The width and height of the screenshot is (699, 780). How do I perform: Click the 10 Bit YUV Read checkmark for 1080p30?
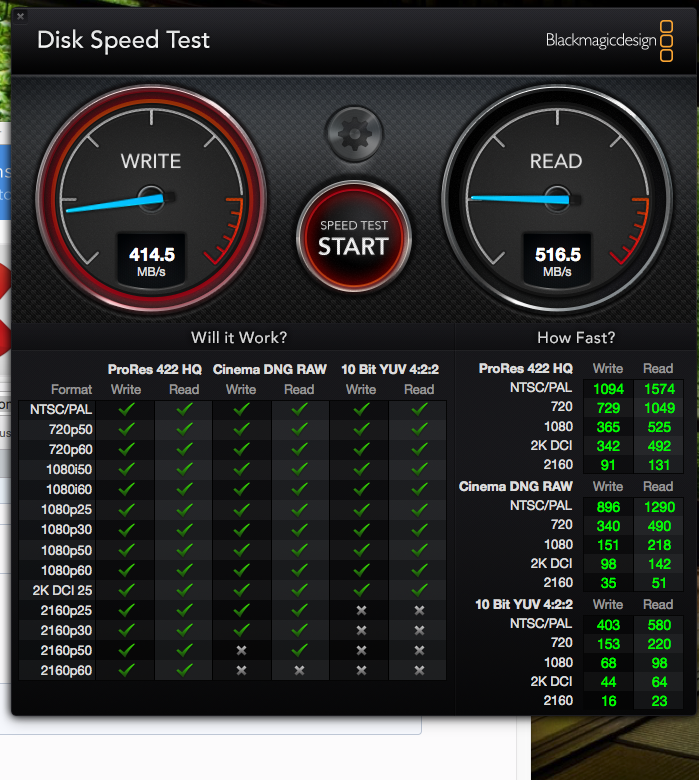click(419, 530)
